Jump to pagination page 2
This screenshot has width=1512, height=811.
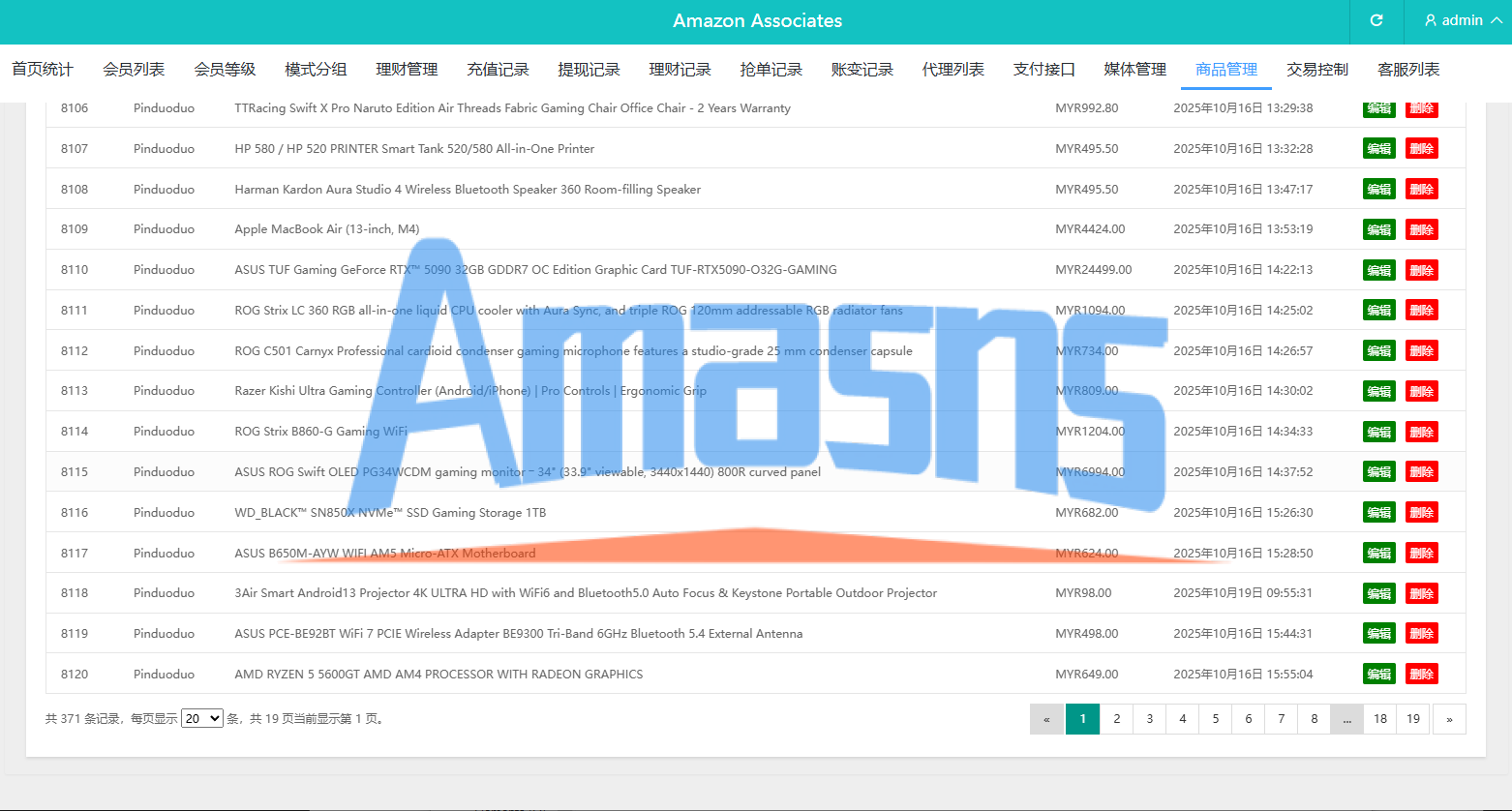coord(1117,719)
